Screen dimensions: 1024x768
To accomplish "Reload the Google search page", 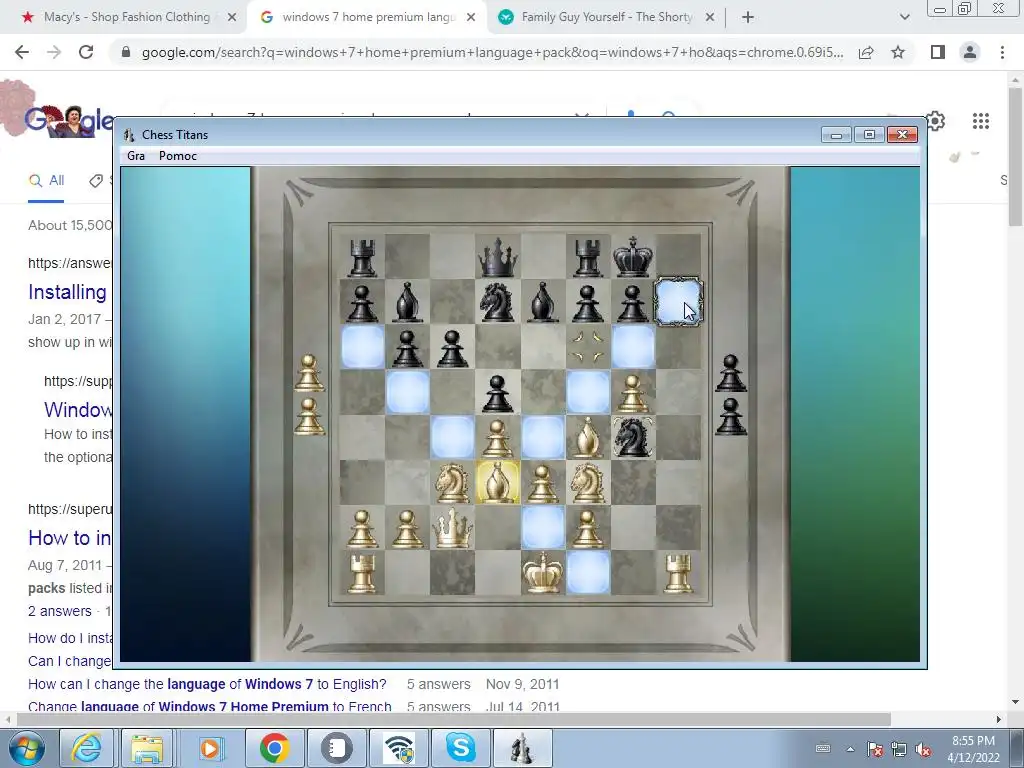I will coord(86,52).
